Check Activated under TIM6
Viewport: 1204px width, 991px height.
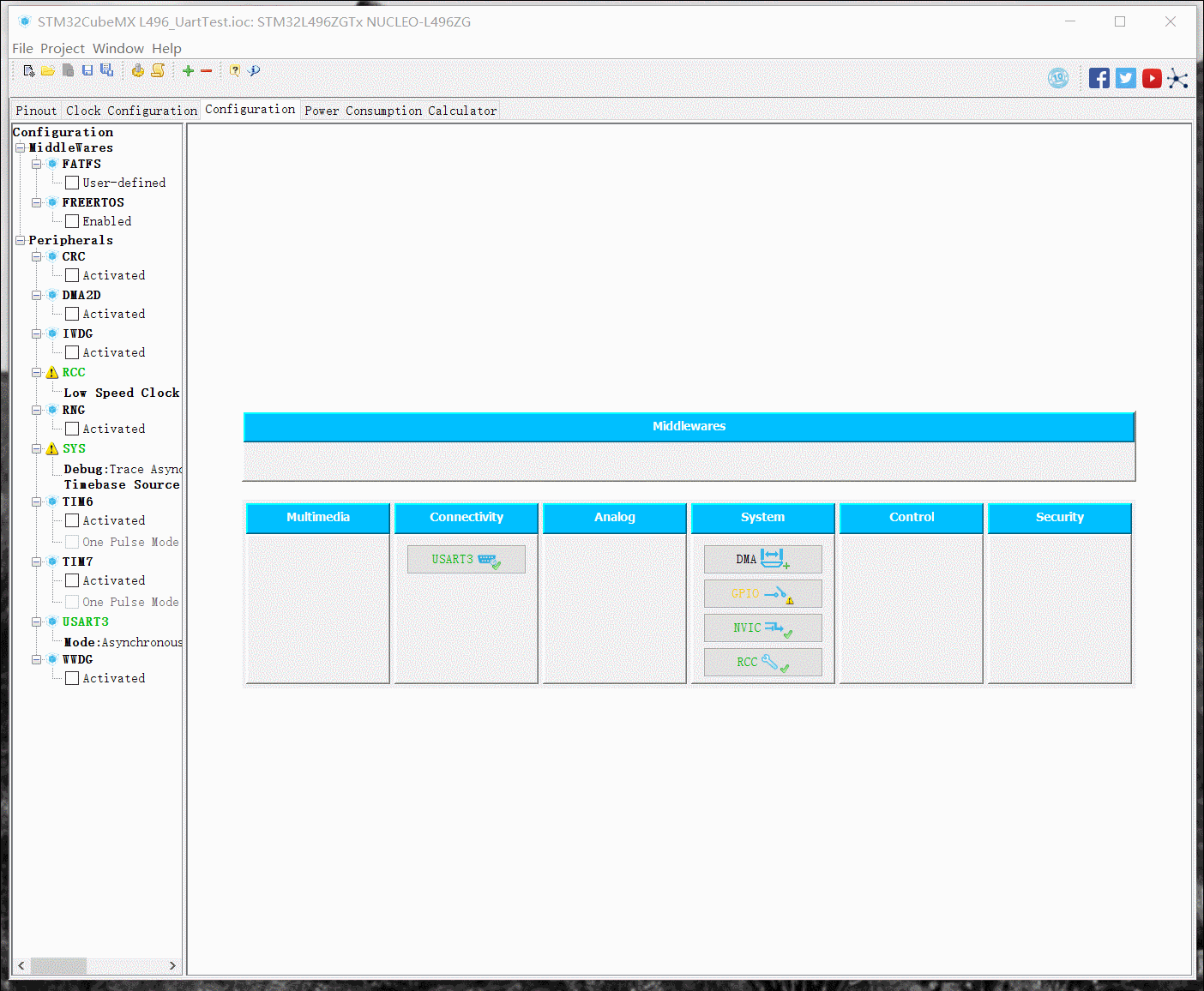pos(72,520)
